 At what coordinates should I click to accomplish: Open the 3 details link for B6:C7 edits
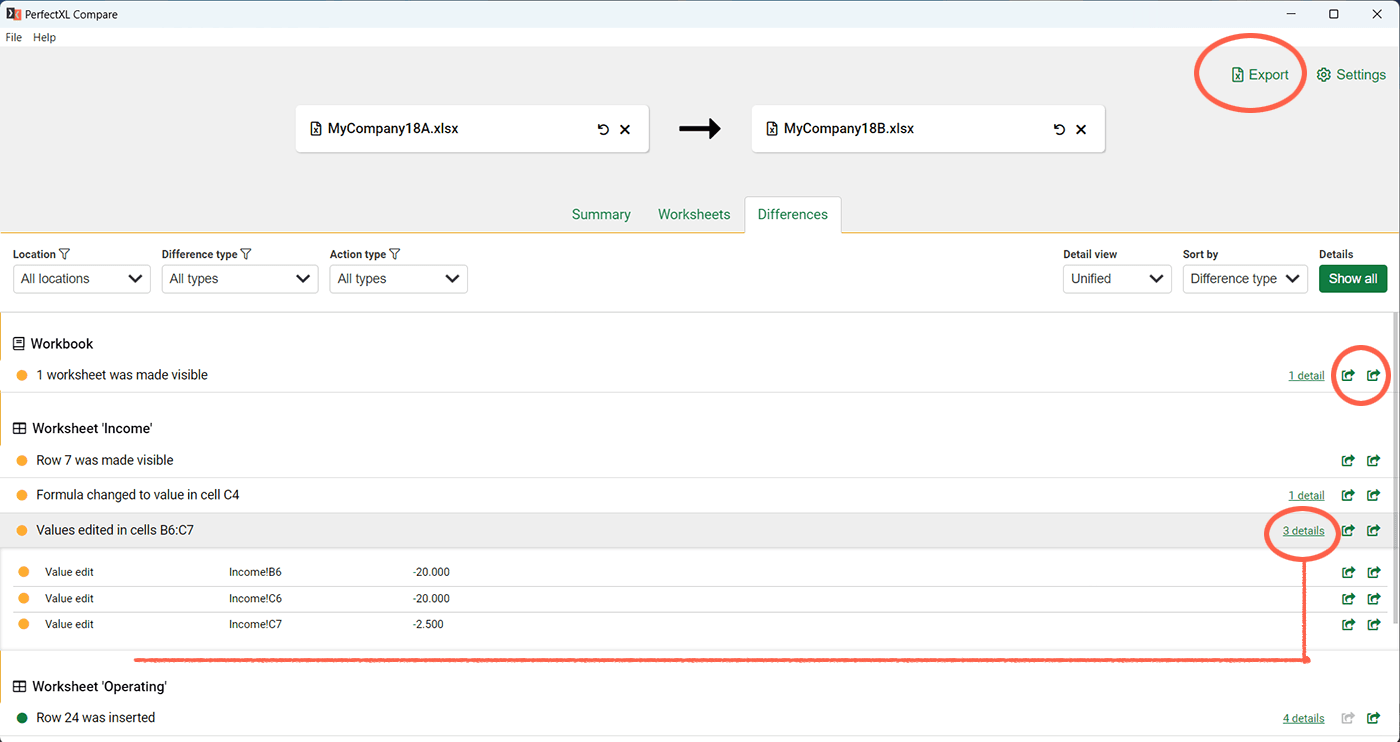1302,530
